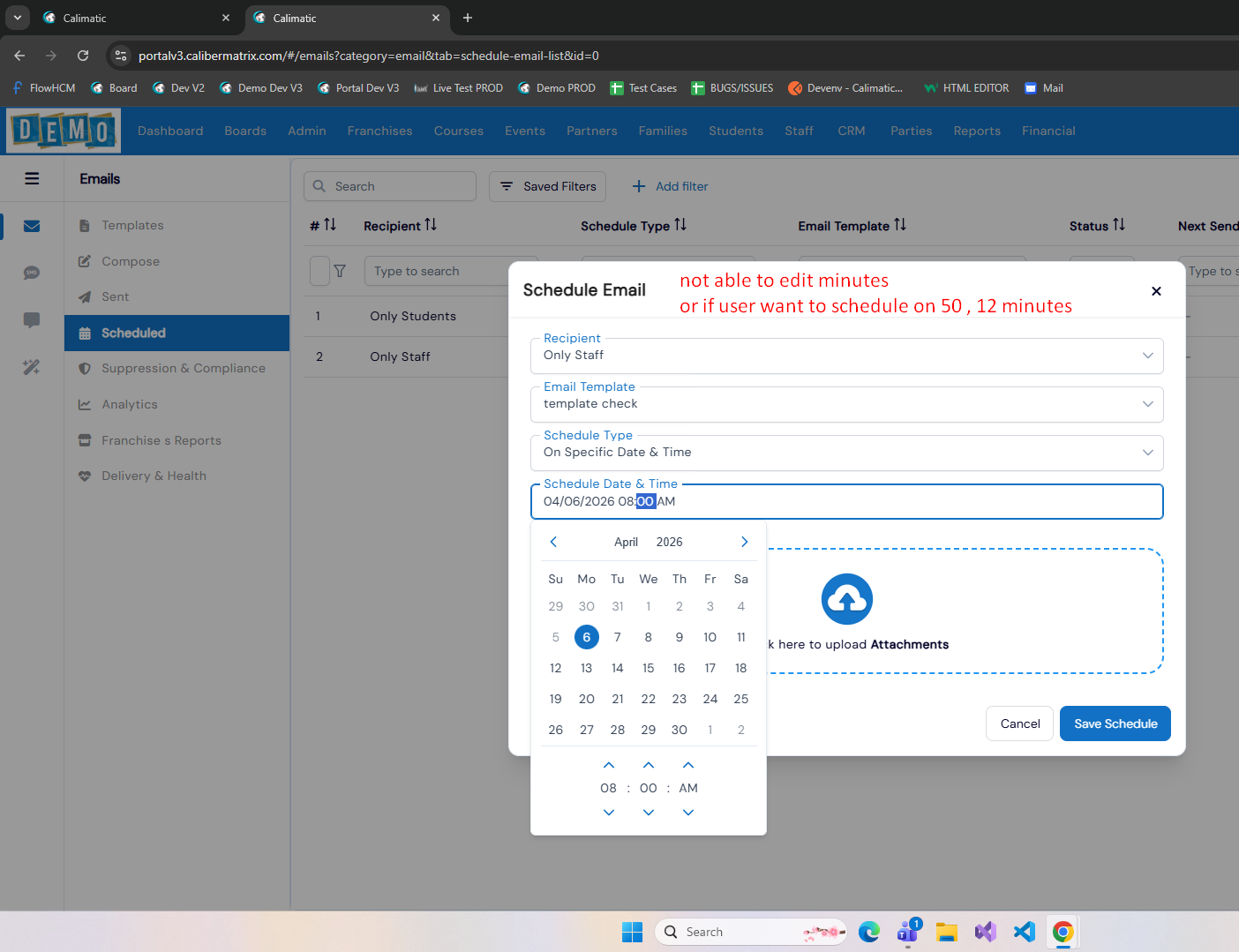
Task: Open the hamburger menu icon
Action: [32, 178]
